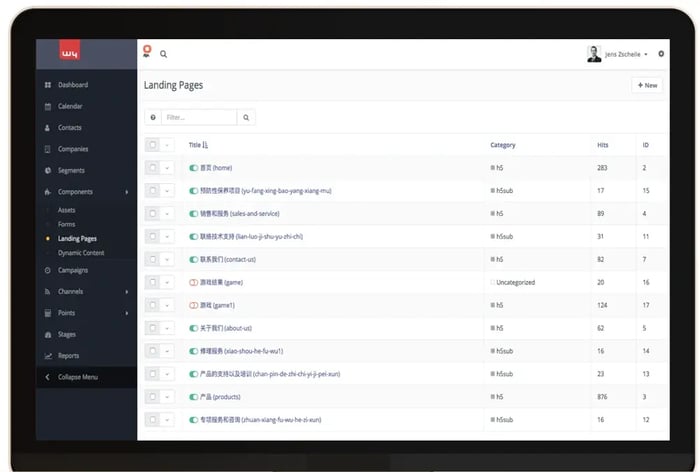Click the red wy logo
Image resolution: width=700 pixels, height=472 pixels.
(x=70, y=50)
